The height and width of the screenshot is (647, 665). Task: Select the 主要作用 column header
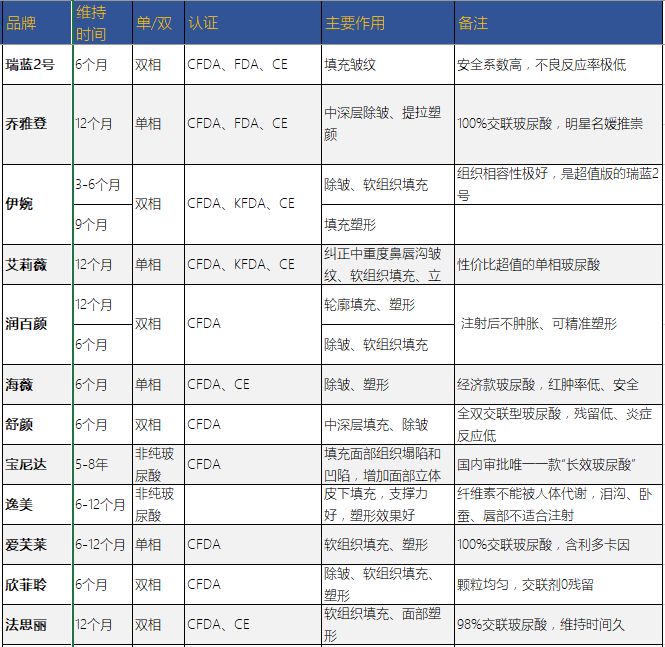tap(353, 22)
